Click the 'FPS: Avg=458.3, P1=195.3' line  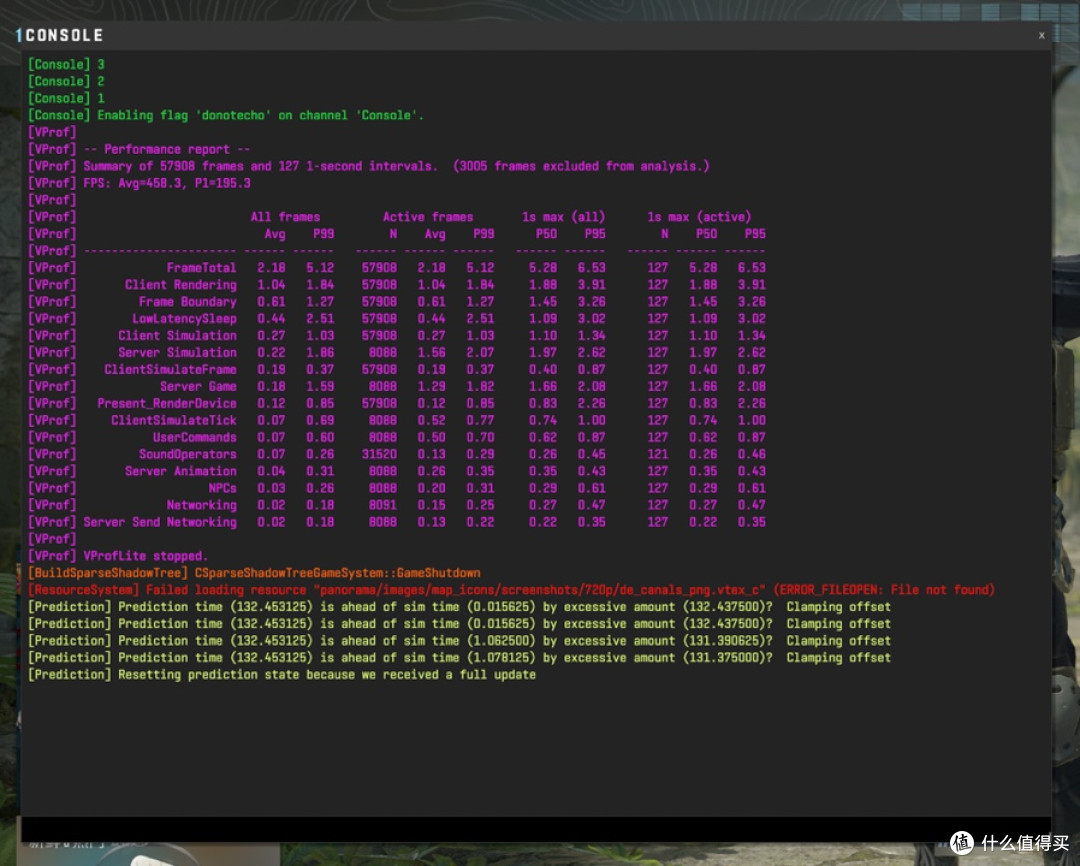[x=139, y=183]
